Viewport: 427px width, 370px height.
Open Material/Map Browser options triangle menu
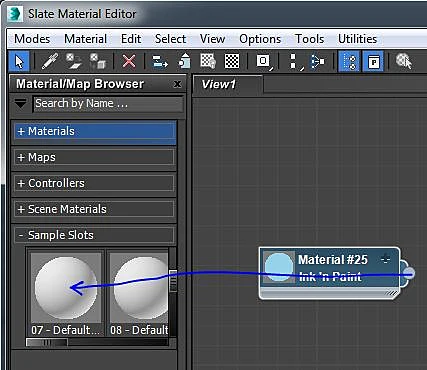pos(21,104)
